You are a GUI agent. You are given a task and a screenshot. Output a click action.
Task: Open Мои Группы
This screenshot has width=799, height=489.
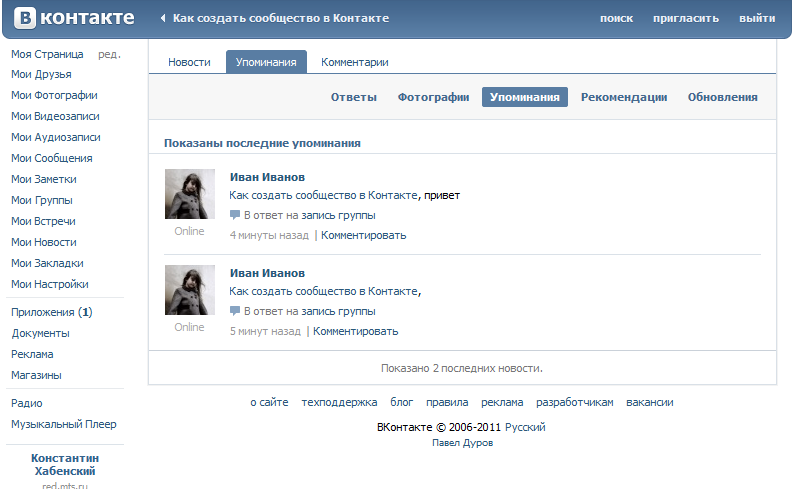pyautogui.click(x=42, y=200)
